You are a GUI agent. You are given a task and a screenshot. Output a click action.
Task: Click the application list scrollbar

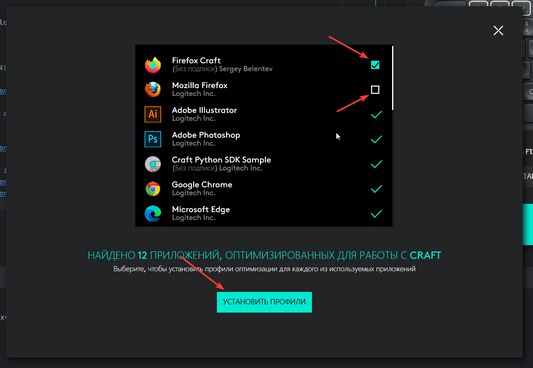[393, 78]
